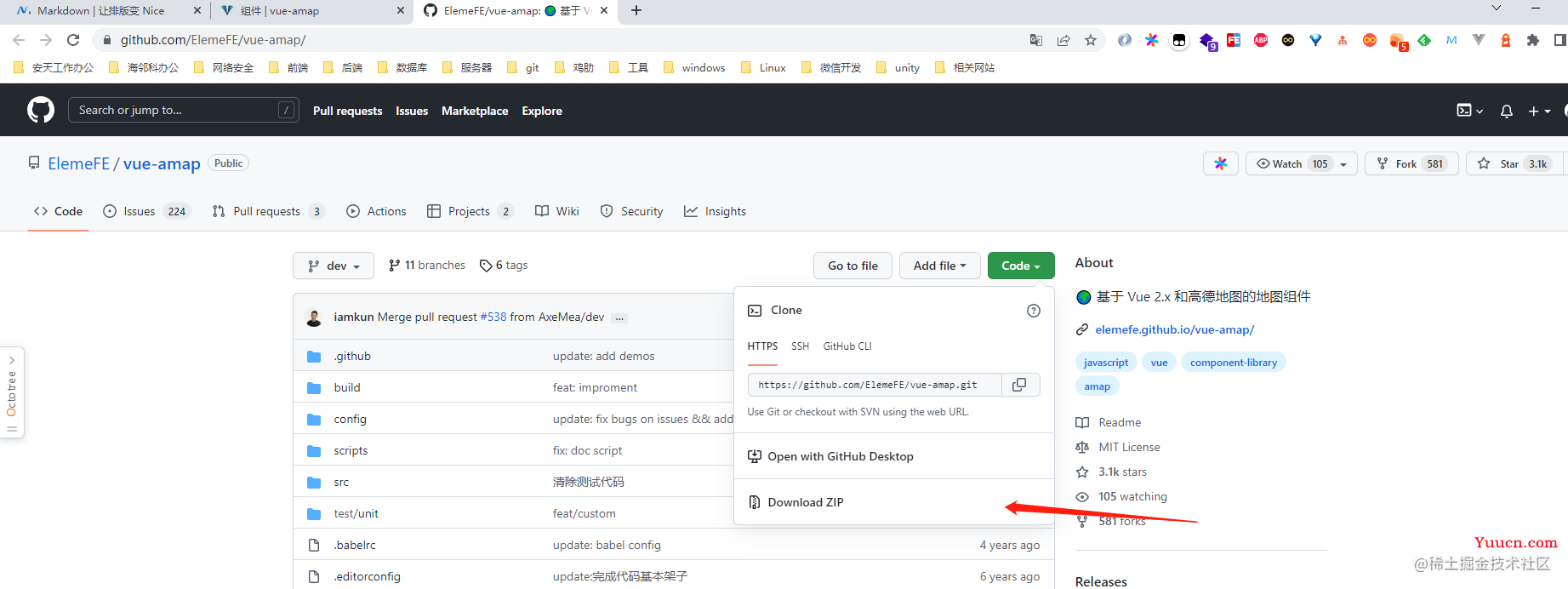Open the plus create-new menu

[x=1539, y=111]
